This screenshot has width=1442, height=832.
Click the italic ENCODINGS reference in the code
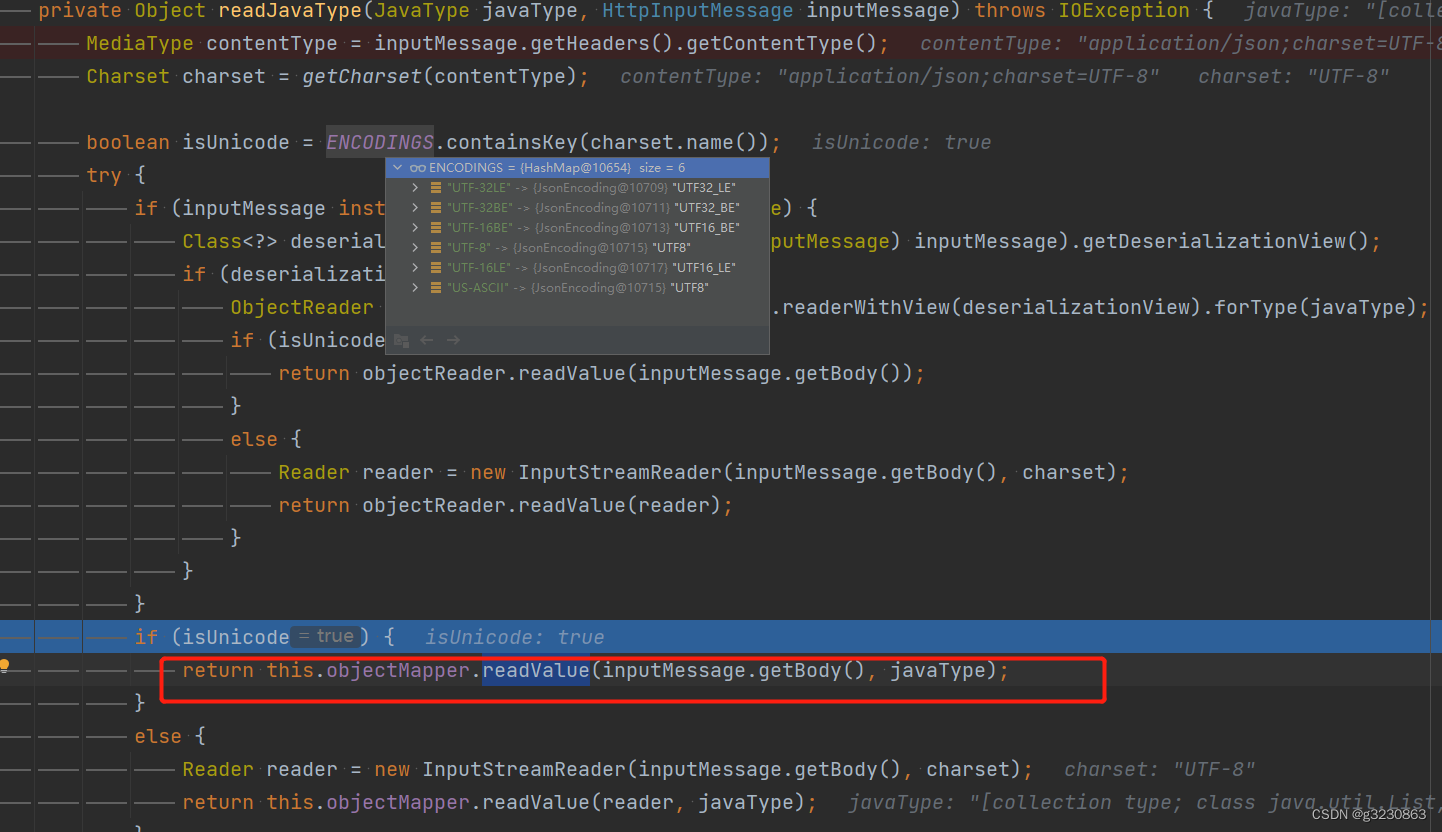379,141
